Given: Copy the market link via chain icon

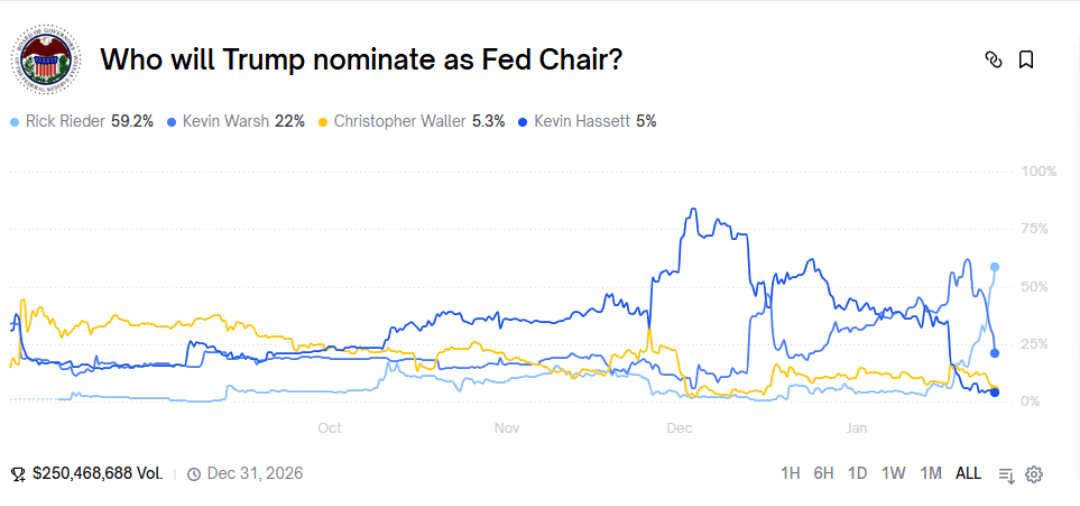Looking at the screenshot, I should (993, 60).
